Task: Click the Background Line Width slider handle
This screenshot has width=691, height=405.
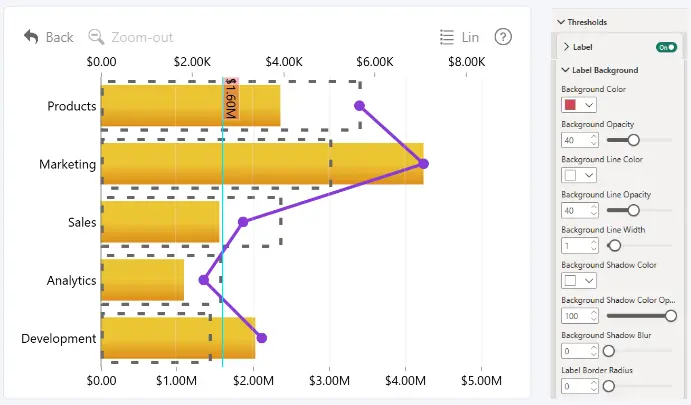Action: pos(614,245)
